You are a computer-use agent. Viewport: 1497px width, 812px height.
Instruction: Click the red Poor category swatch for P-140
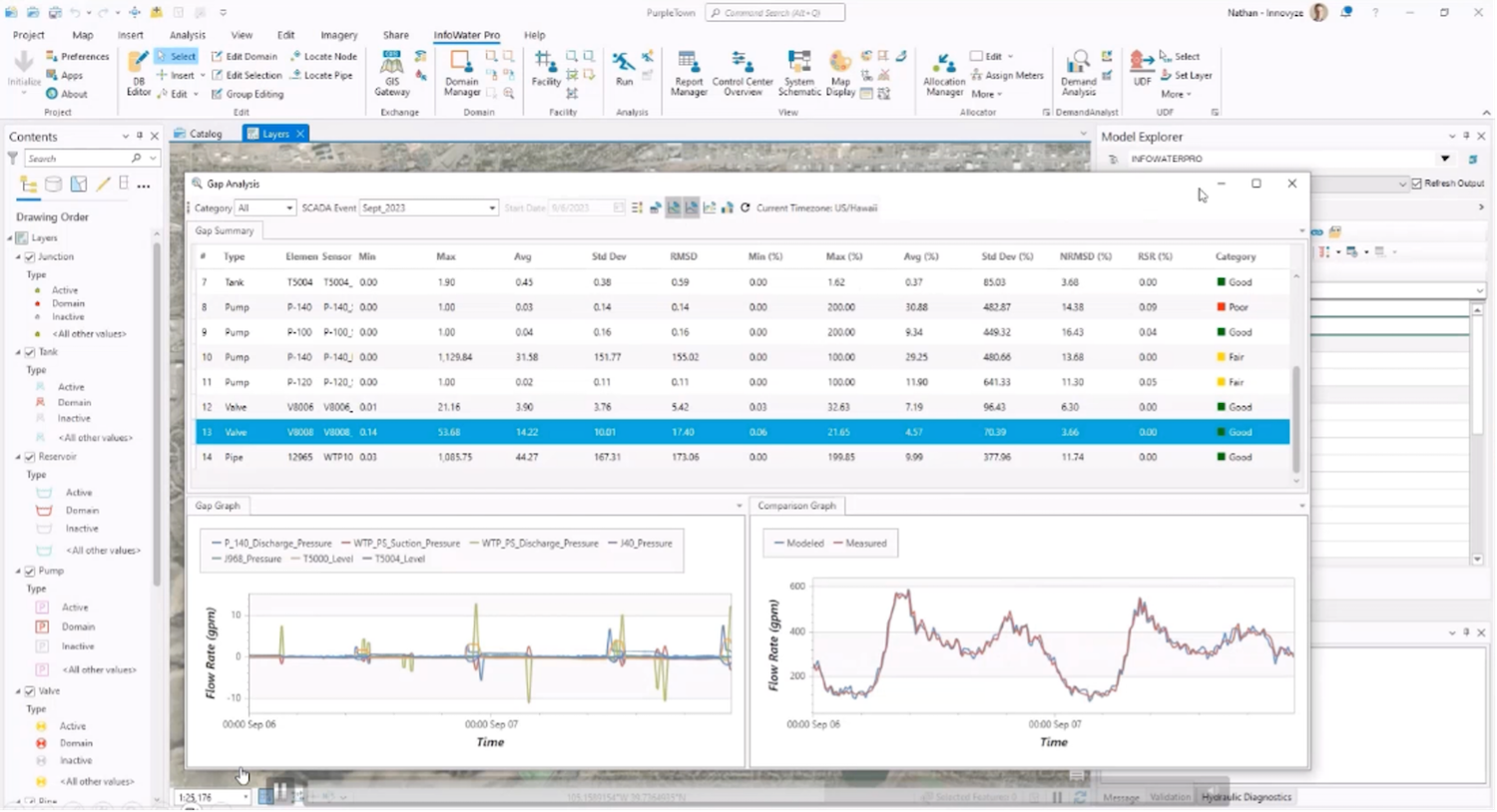click(x=1222, y=307)
